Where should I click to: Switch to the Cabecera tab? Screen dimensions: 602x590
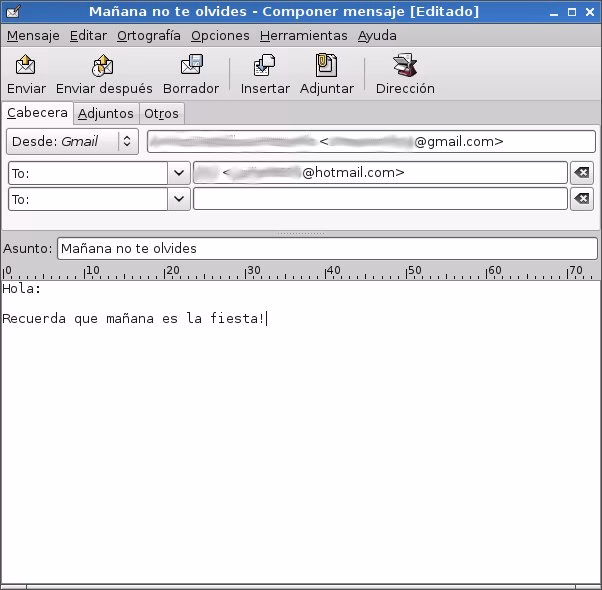(37, 113)
